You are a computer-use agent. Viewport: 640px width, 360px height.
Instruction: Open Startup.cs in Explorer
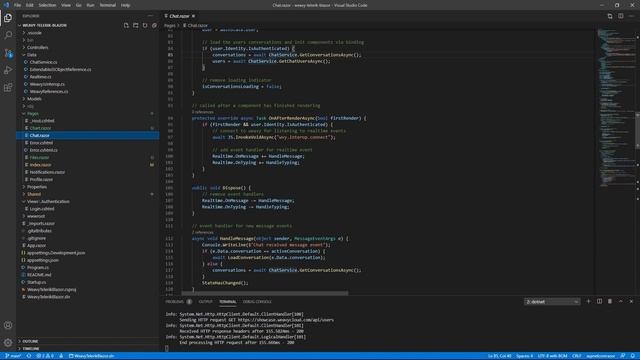(37, 282)
